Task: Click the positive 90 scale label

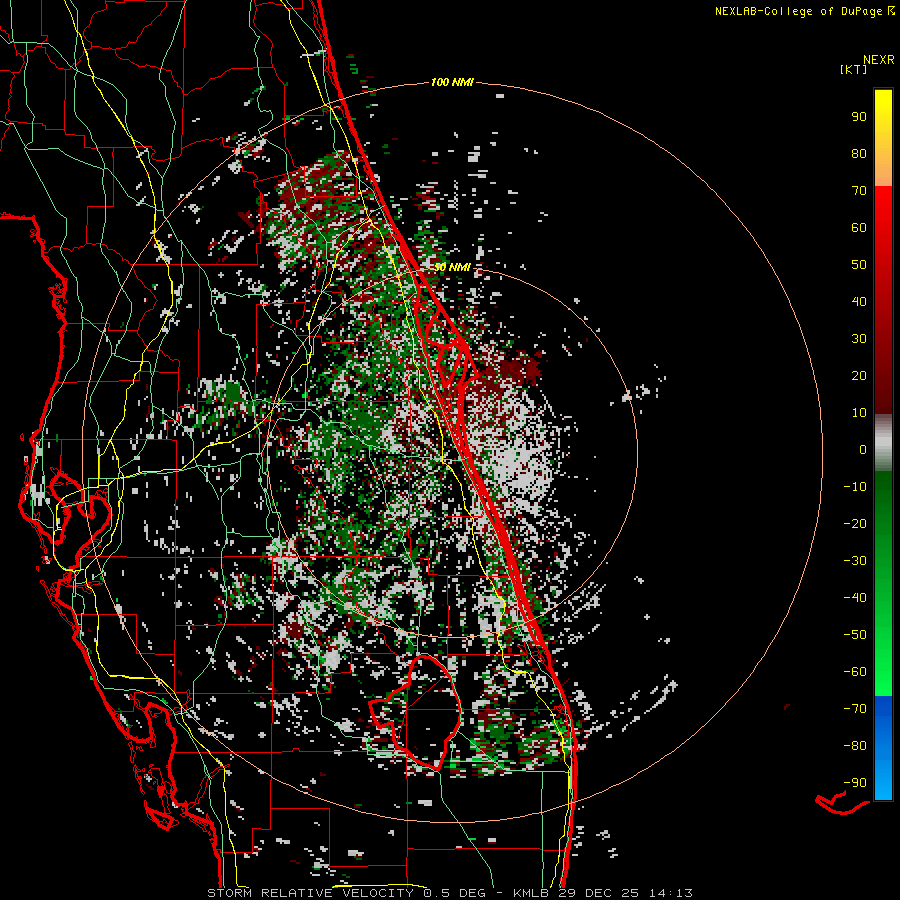Action: click(x=859, y=116)
